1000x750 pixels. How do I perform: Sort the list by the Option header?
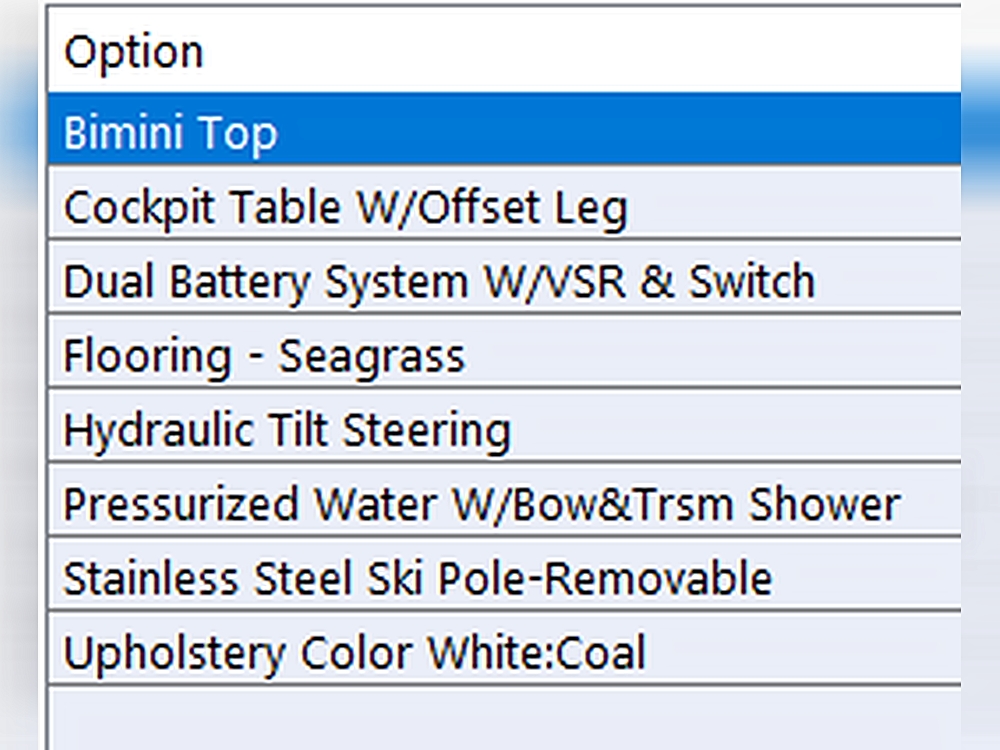(135, 52)
